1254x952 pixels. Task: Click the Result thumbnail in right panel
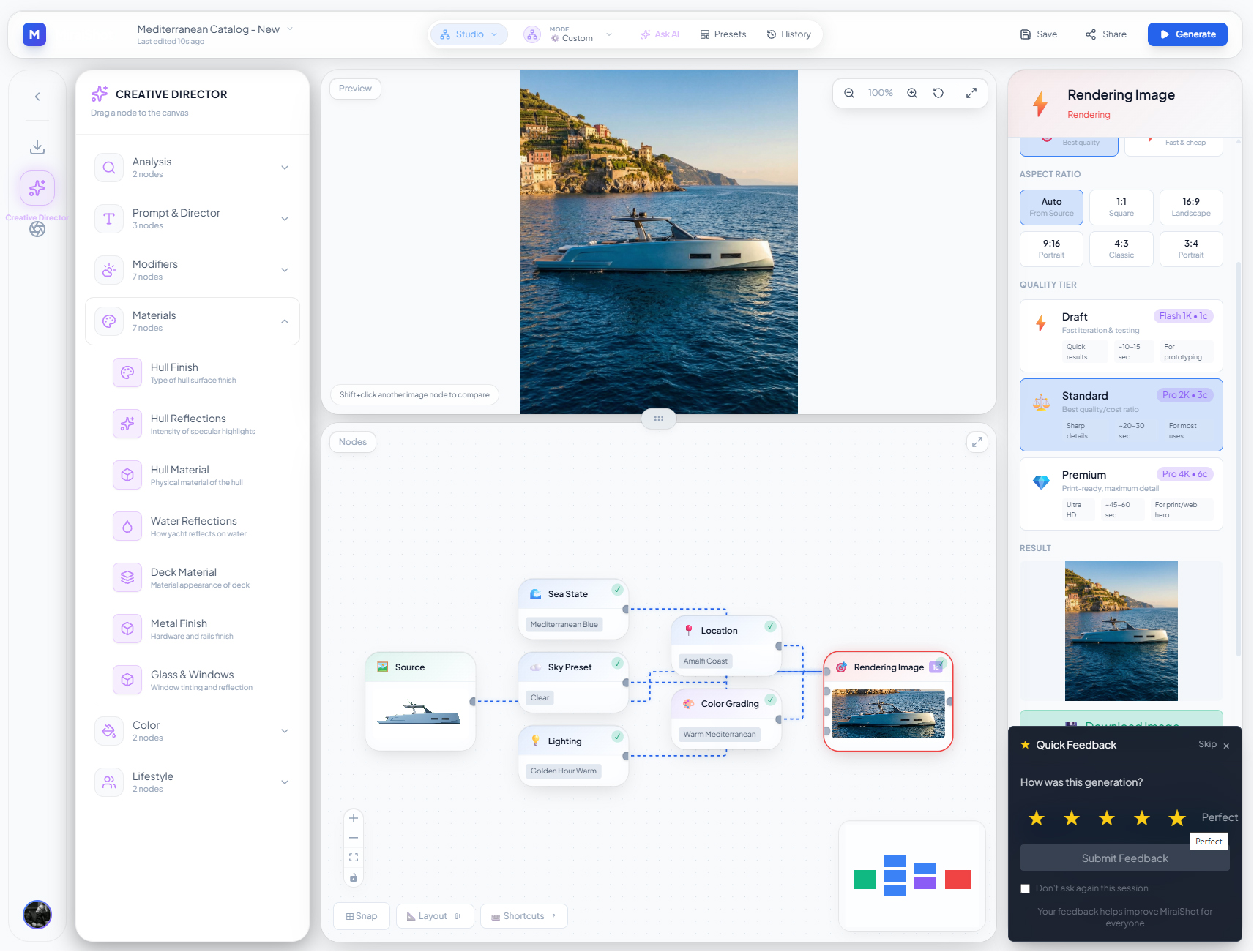pyautogui.click(x=1120, y=630)
